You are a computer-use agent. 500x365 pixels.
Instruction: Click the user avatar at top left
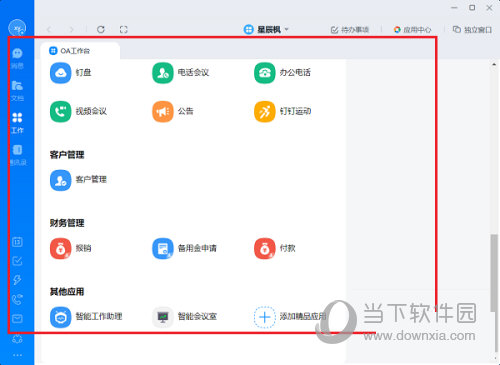pos(17,28)
